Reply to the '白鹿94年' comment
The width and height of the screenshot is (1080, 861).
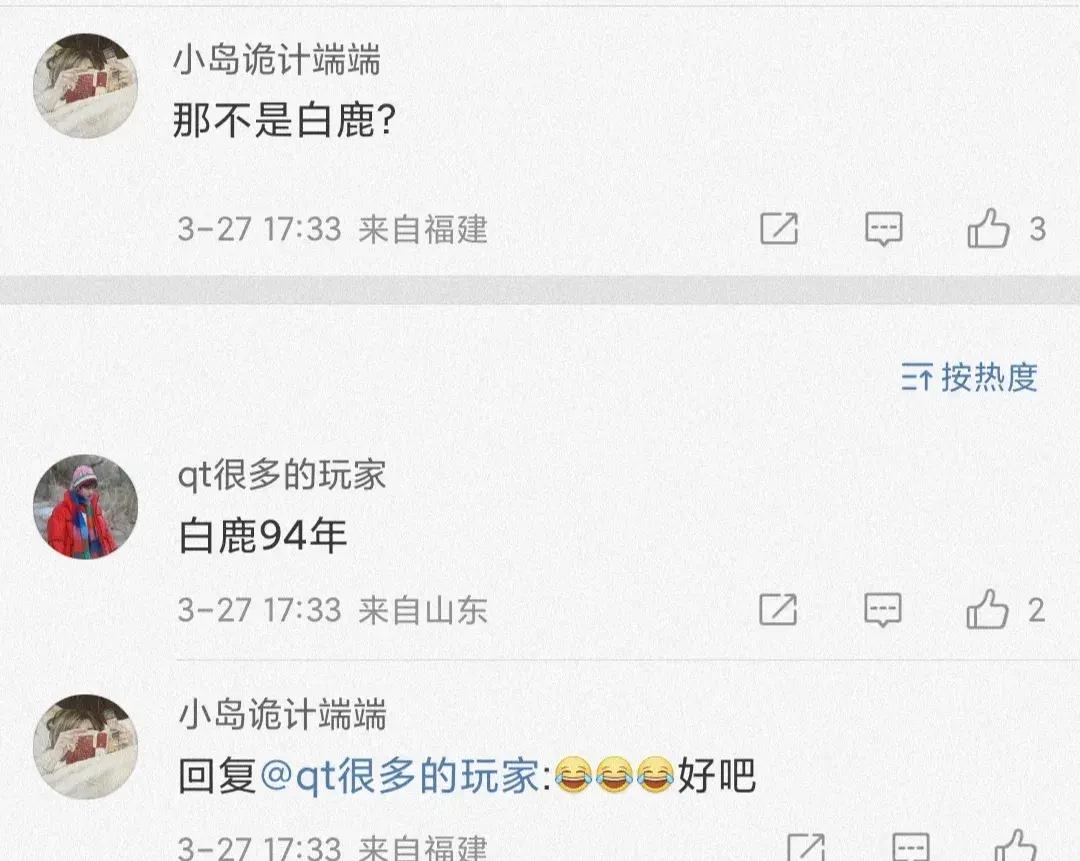coord(883,610)
